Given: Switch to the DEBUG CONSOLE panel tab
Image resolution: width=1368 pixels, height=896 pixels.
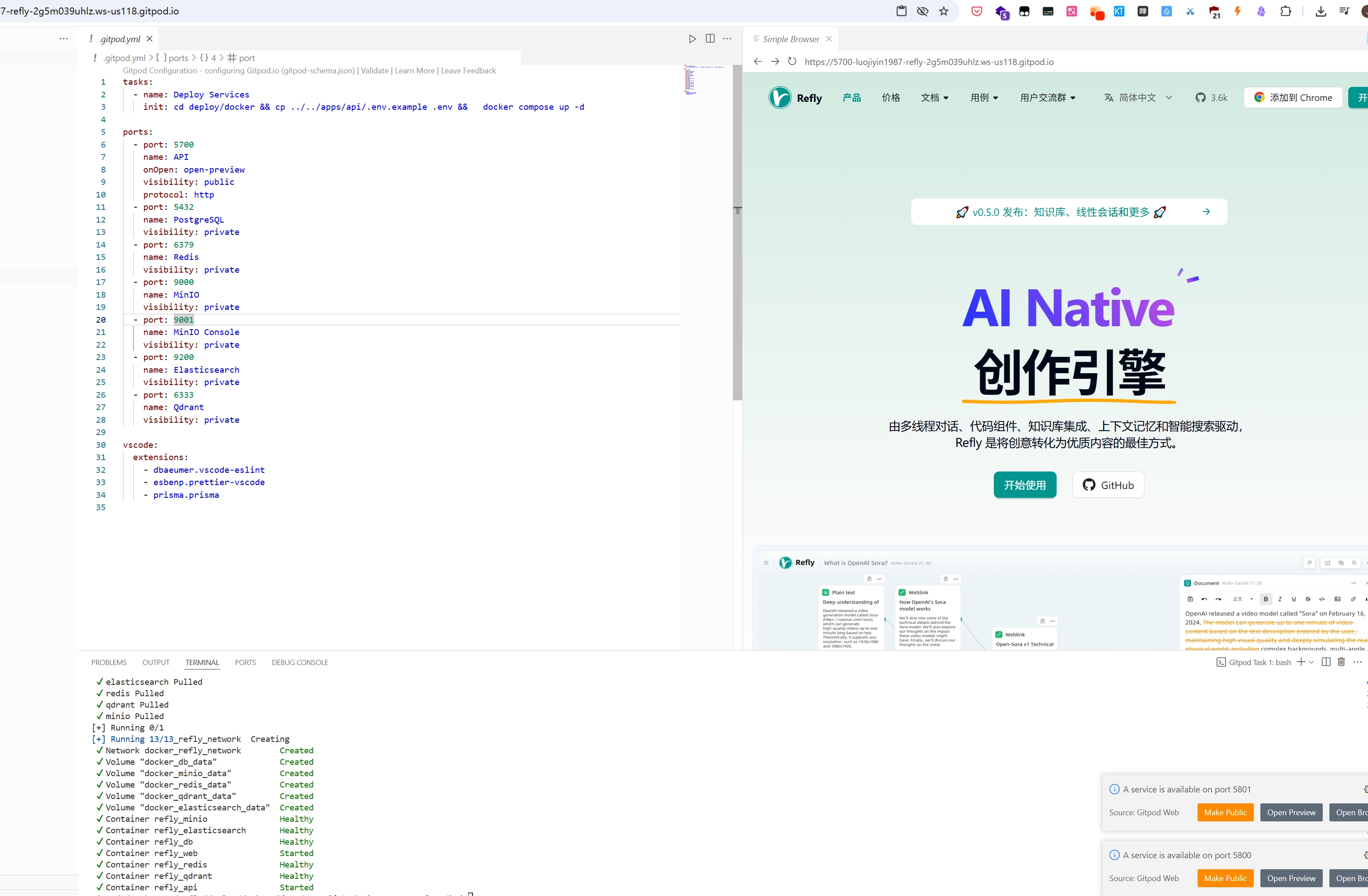Looking at the screenshot, I should [300, 662].
